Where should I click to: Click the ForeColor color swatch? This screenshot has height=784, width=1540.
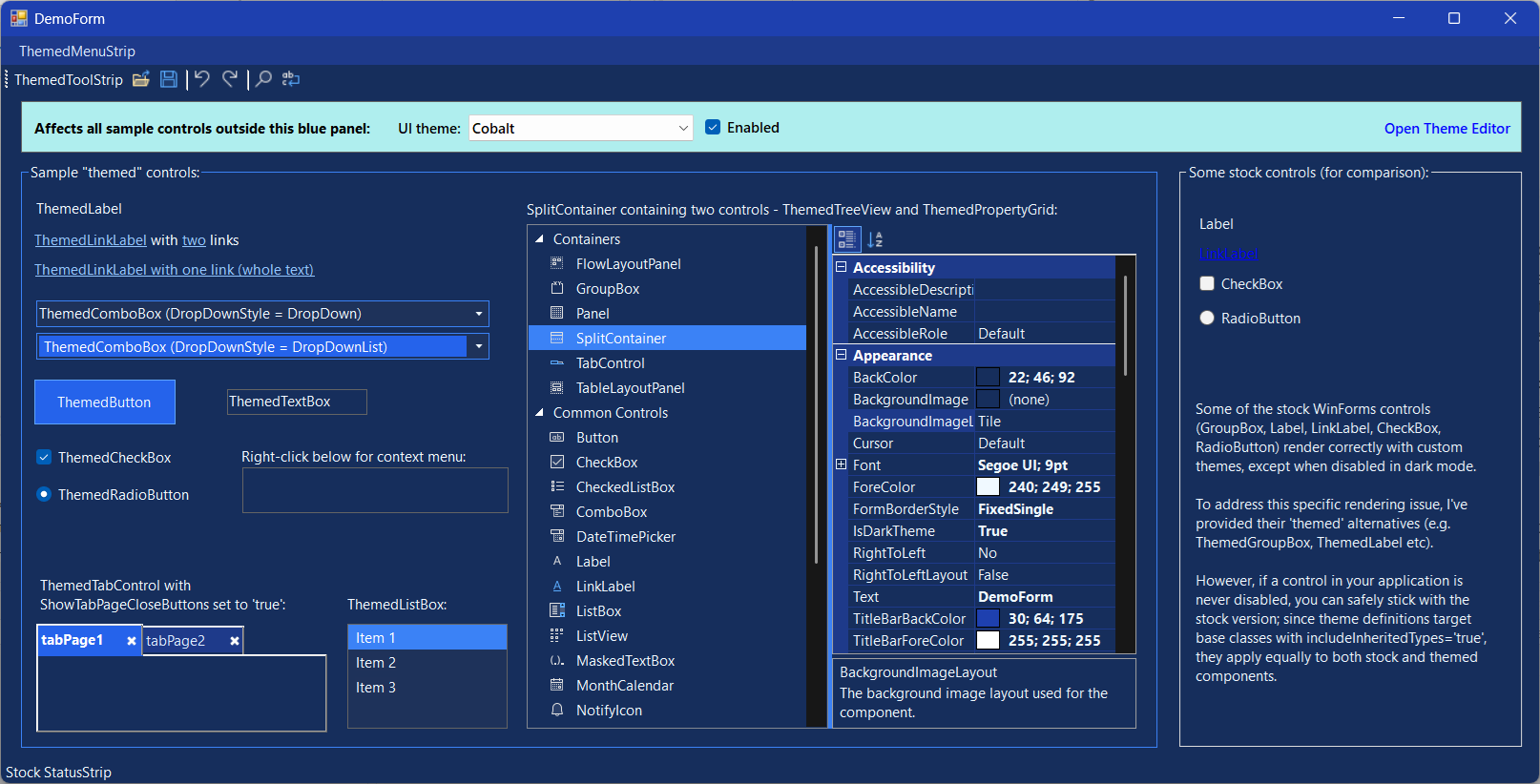pyautogui.click(x=988, y=486)
